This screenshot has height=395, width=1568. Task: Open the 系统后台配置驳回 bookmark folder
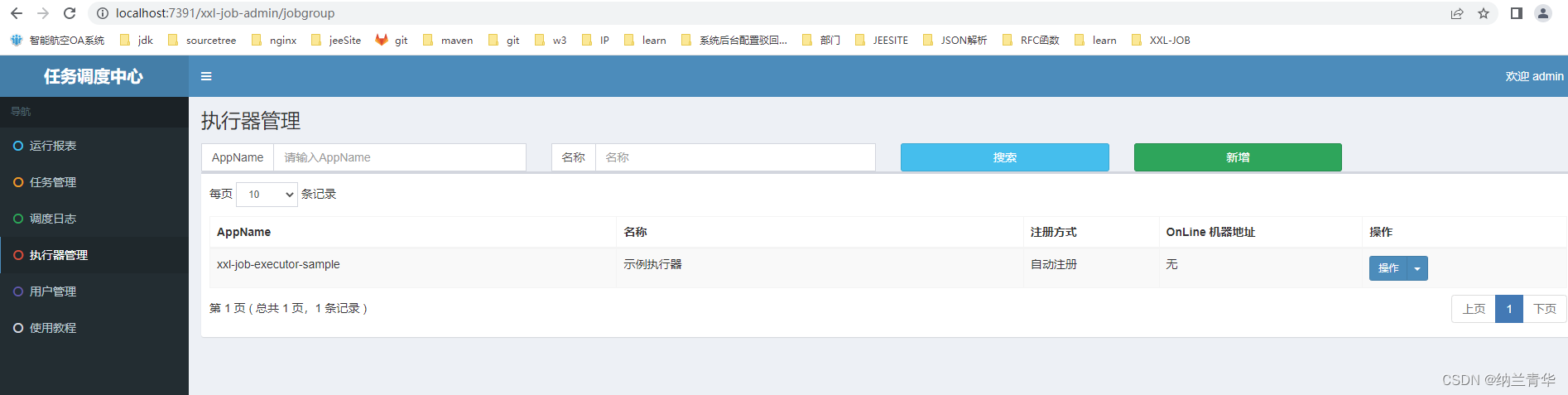734,40
